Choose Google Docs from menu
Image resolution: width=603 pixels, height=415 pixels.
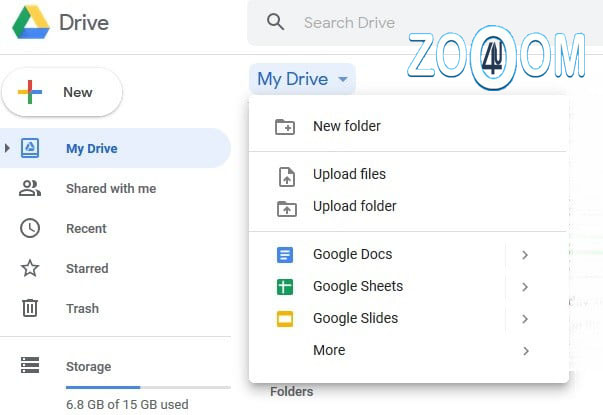tap(408, 254)
